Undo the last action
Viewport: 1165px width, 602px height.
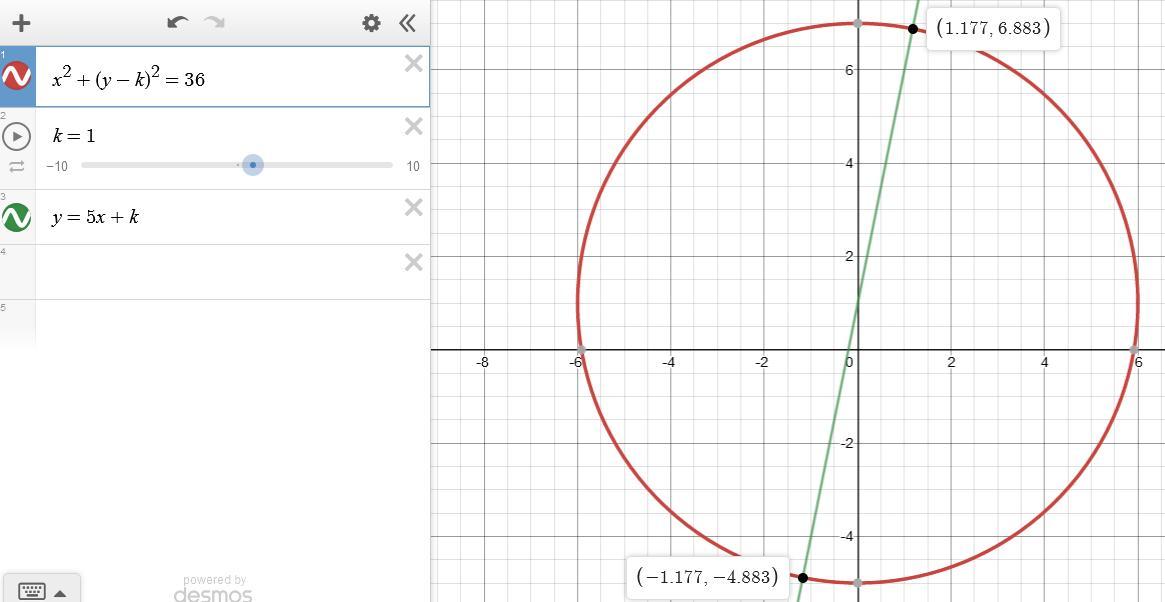tap(178, 23)
